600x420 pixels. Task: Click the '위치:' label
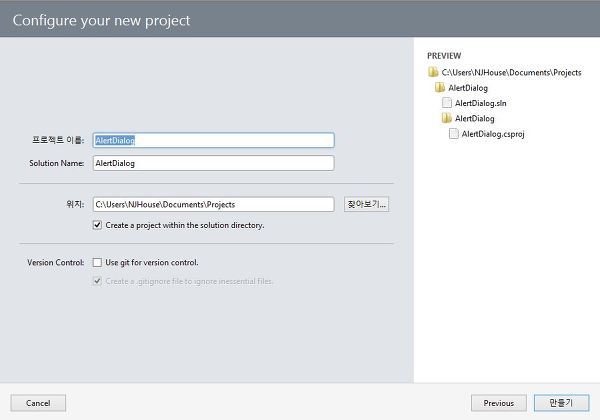(x=75, y=204)
